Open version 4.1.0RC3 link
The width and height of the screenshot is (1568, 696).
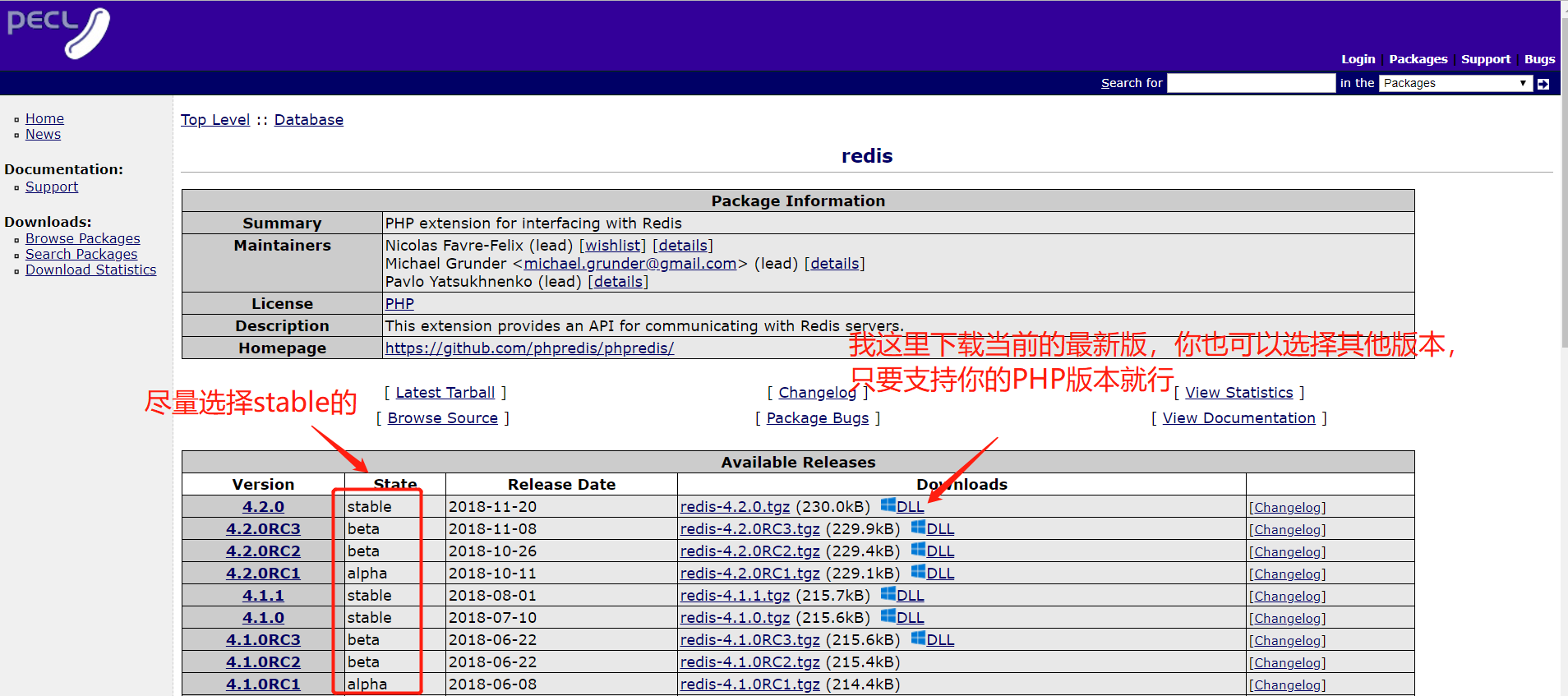(x=263, y=640)
